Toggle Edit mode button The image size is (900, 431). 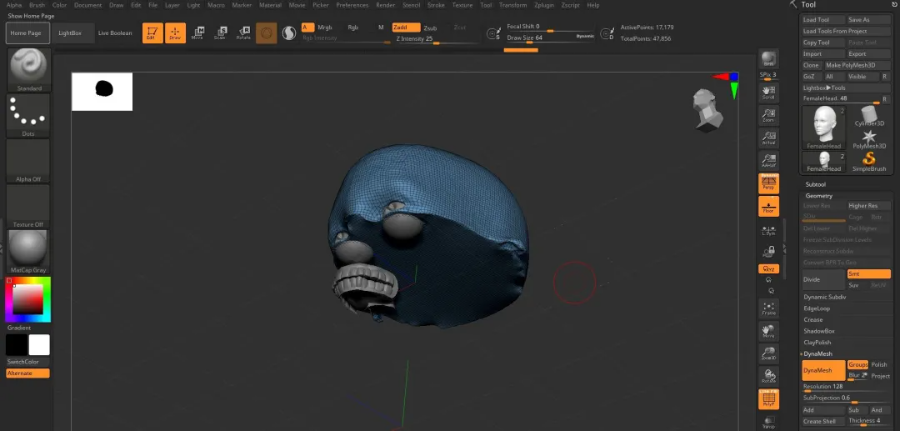point(153,33)
